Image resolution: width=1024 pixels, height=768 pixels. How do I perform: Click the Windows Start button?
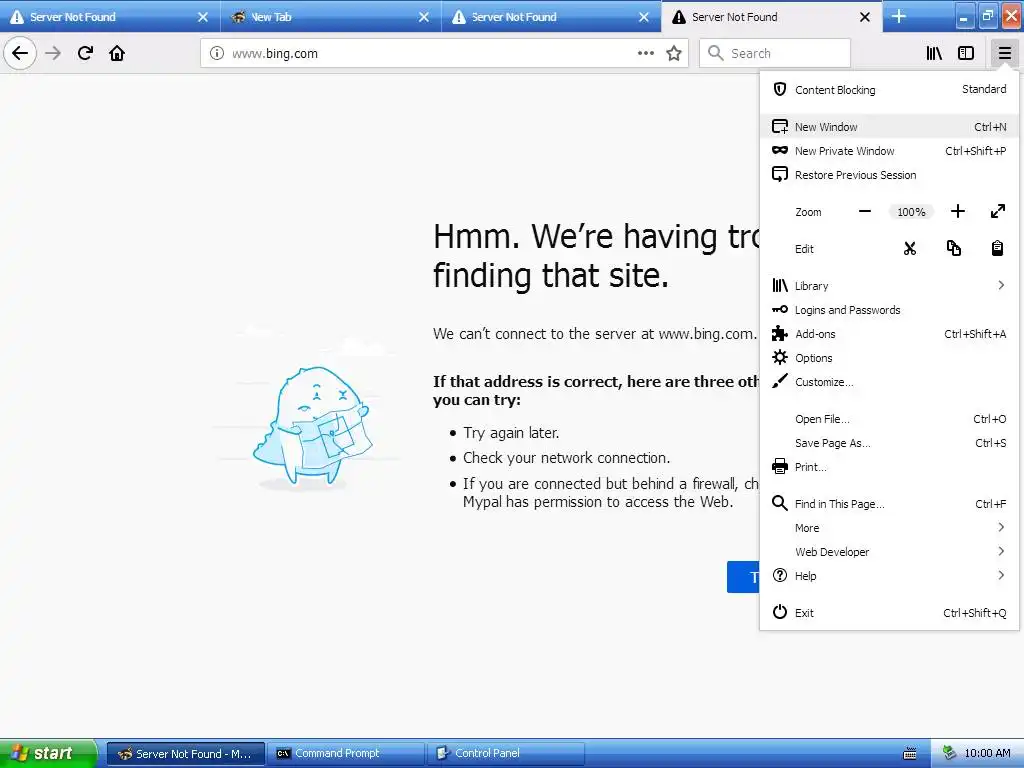click(47, 753)
